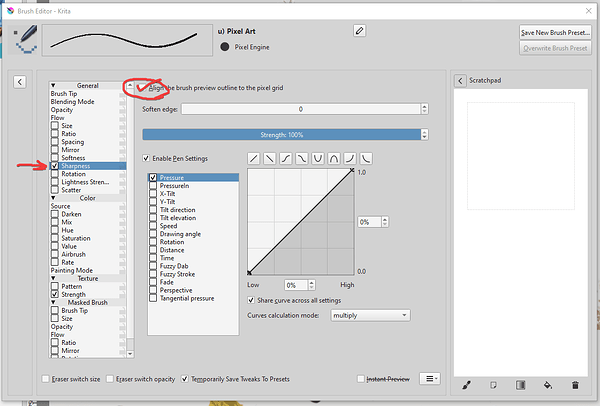
Task: Enable the Tilt direction sensor checkbox
Action: point(153,210)
